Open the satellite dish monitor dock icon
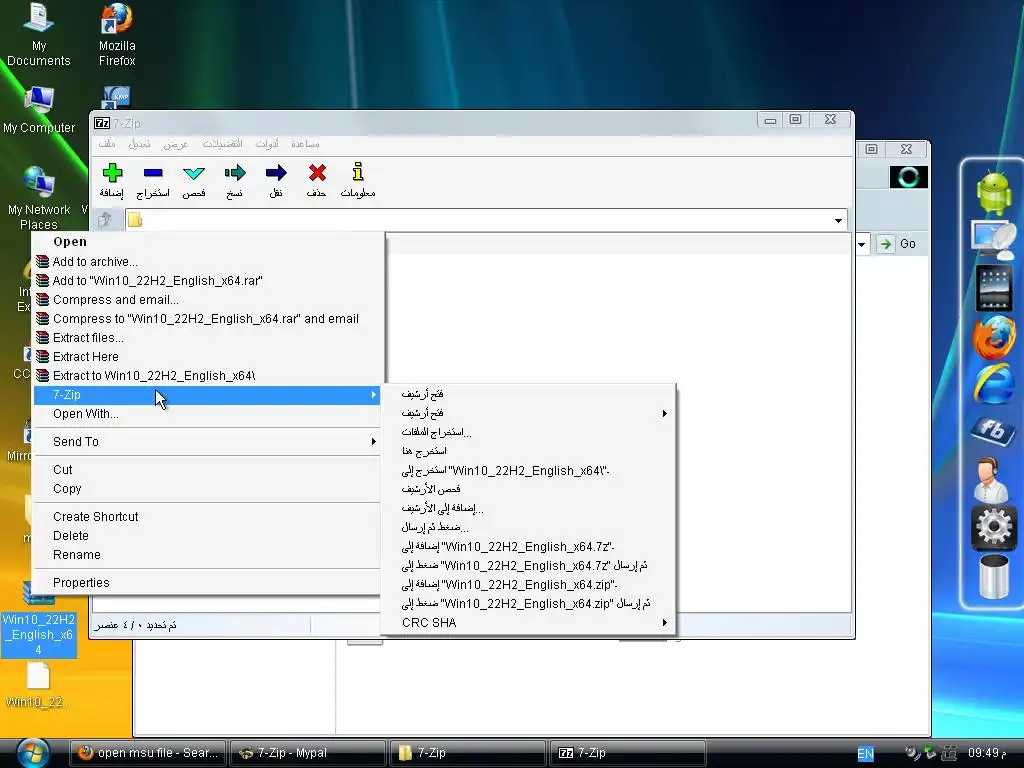This screenshot has width=1024, height=768. pos(994,239)
